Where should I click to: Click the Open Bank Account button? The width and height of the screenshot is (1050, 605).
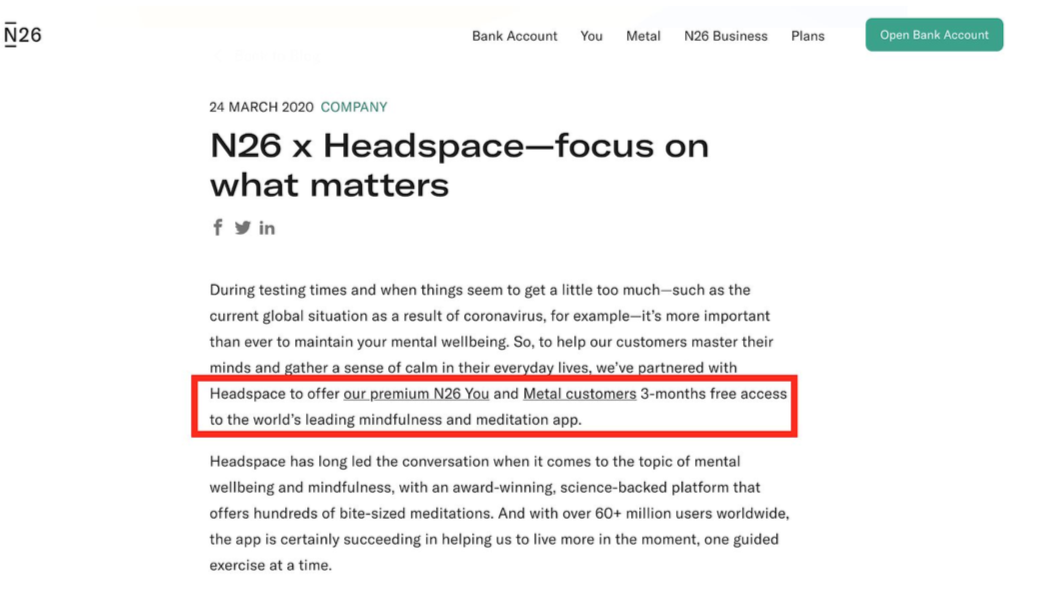tap(934, 35)
